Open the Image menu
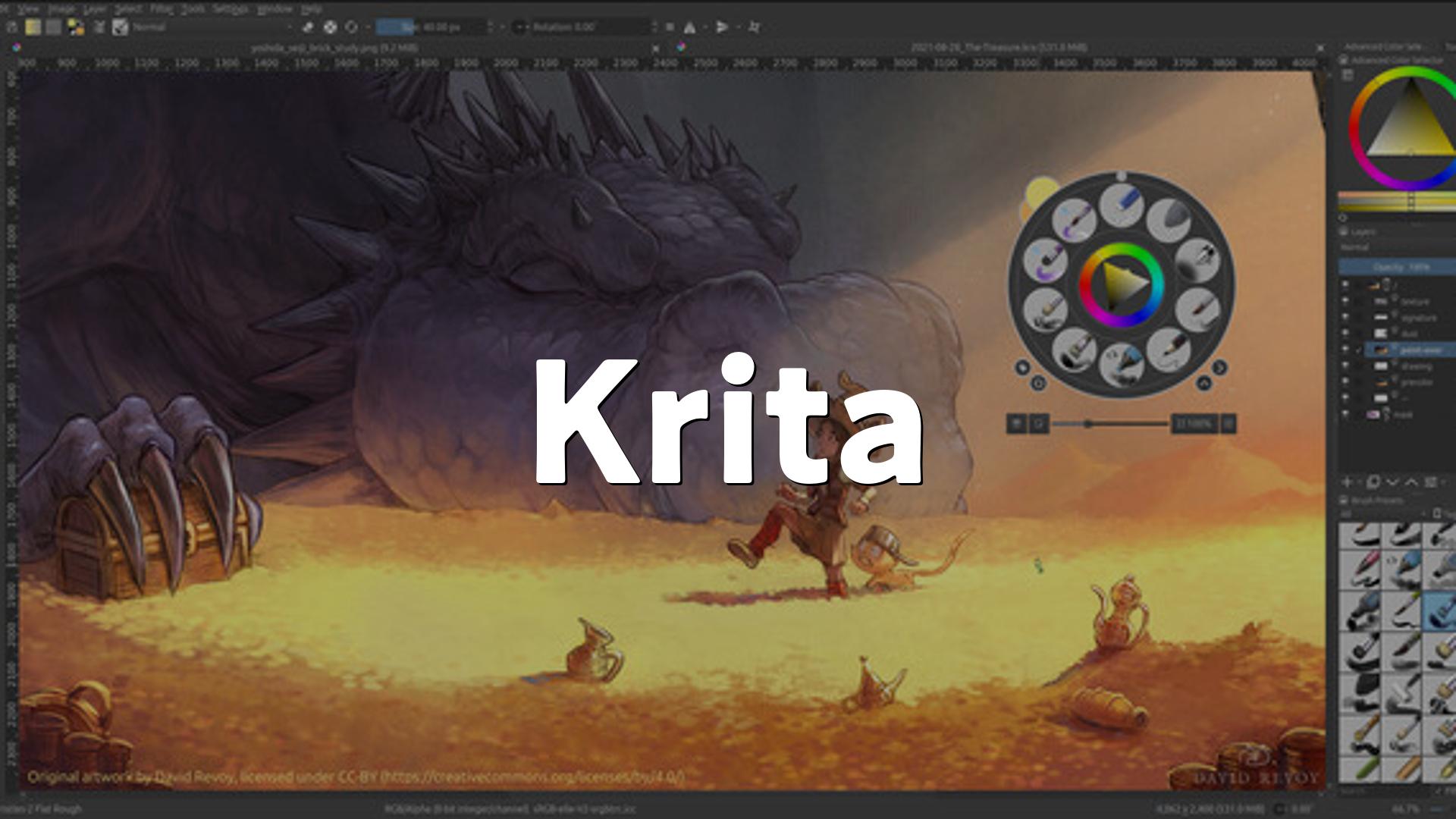The height and width of the screenshot is (819, 1456). tap(61, 8)
